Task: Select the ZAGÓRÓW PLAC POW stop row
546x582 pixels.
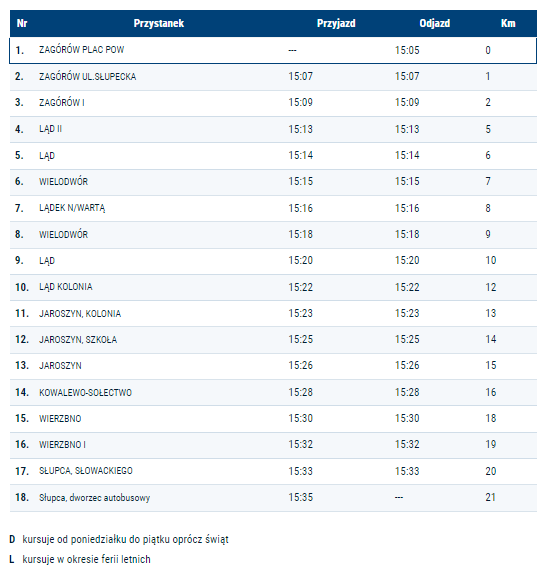Action: coord(273,50)
